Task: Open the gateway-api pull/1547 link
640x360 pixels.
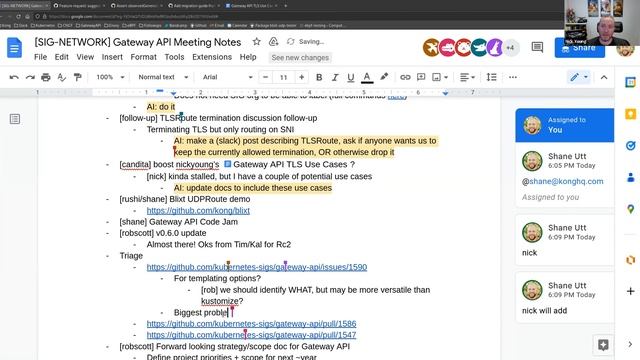Action: click(x=251, y=335)
